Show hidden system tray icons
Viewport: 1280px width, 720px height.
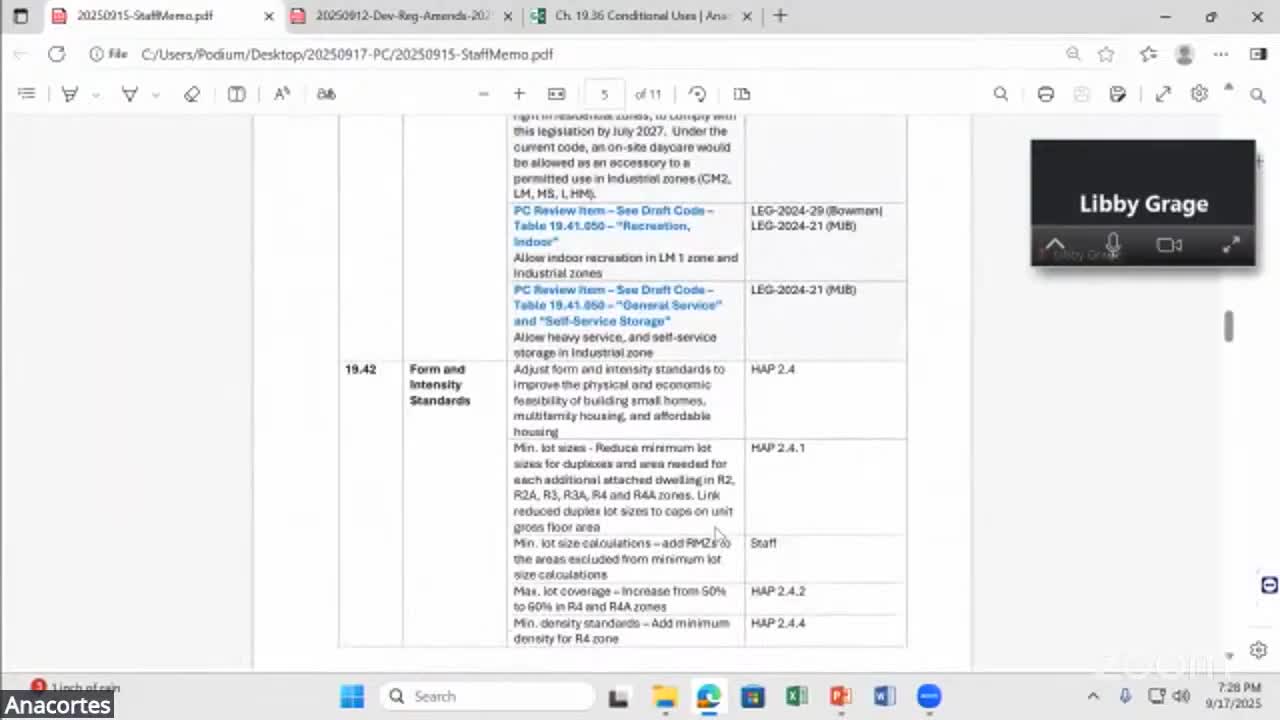tap(1093, 696)
